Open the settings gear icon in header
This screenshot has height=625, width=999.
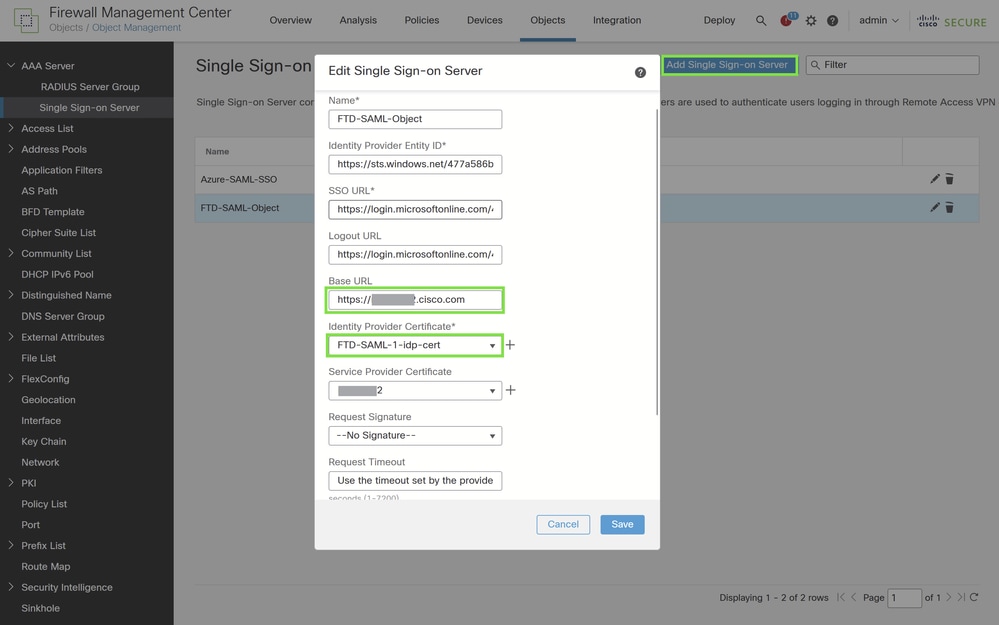click(811, 20)
